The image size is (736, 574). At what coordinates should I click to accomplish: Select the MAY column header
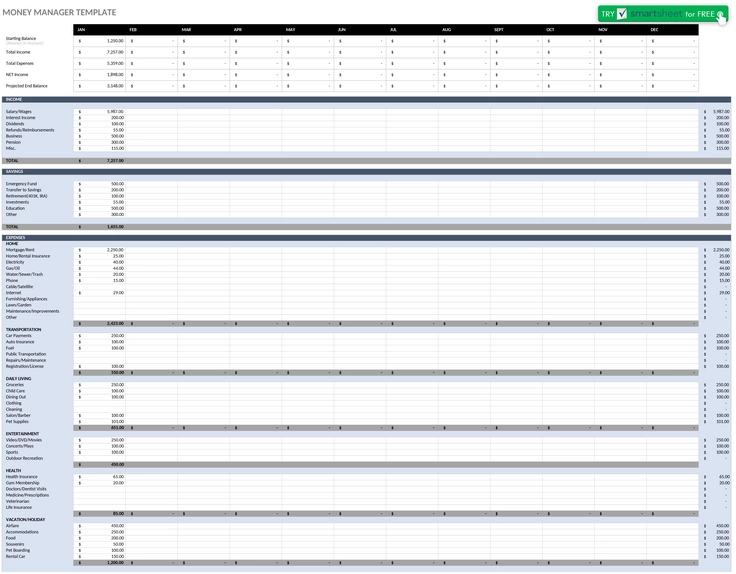tap(290, 30)
